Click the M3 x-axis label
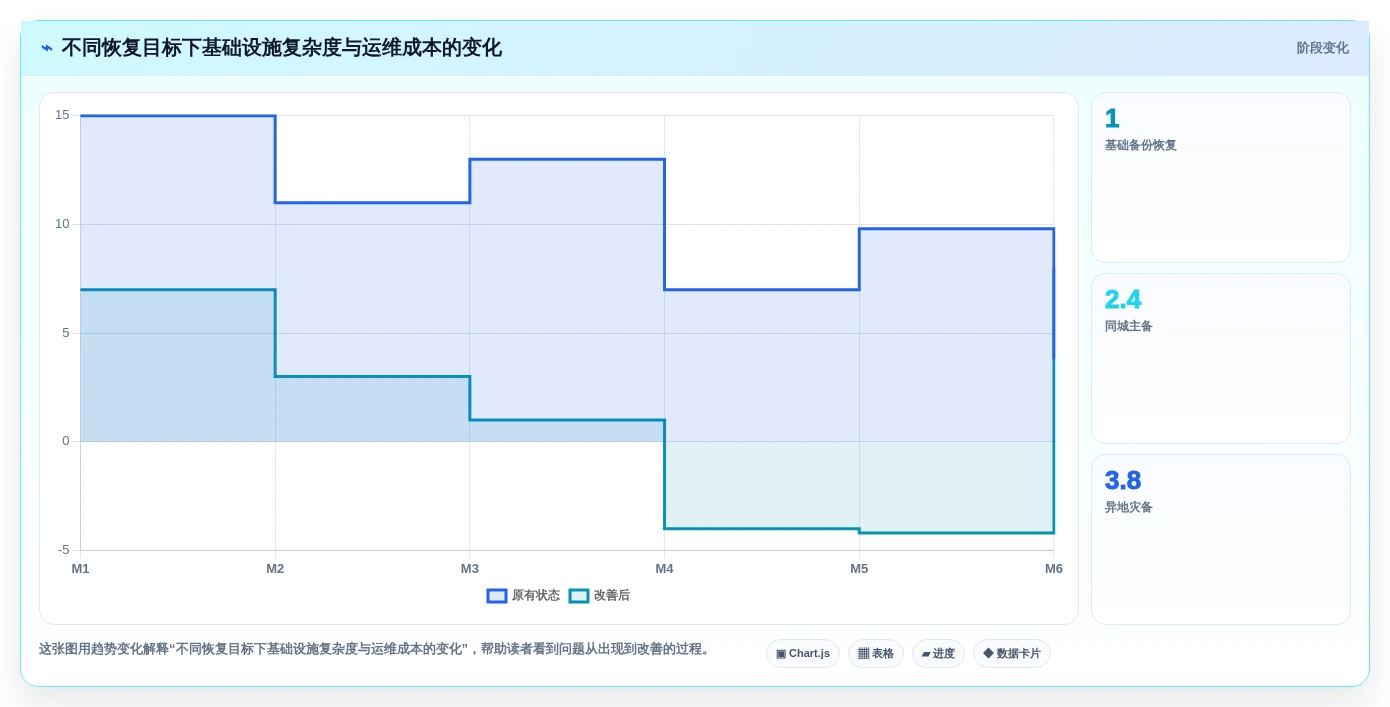 [x=470, y=569]
